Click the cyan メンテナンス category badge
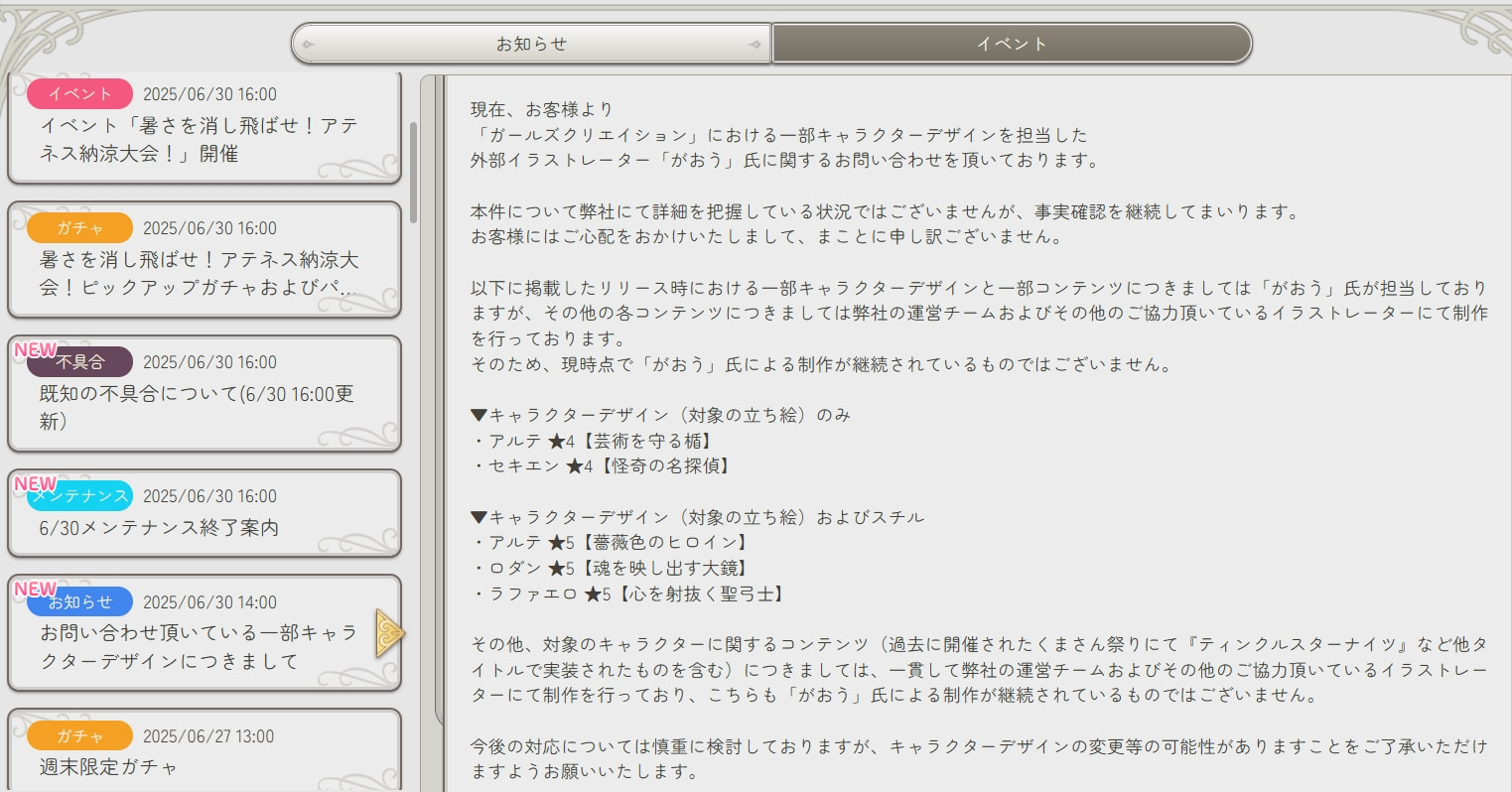Screen dimensions: 1512x792 [x=79, y=496]
